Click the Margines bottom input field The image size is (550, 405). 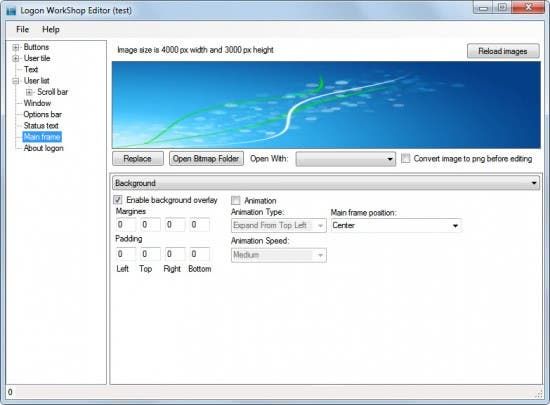tap(200, 224)
